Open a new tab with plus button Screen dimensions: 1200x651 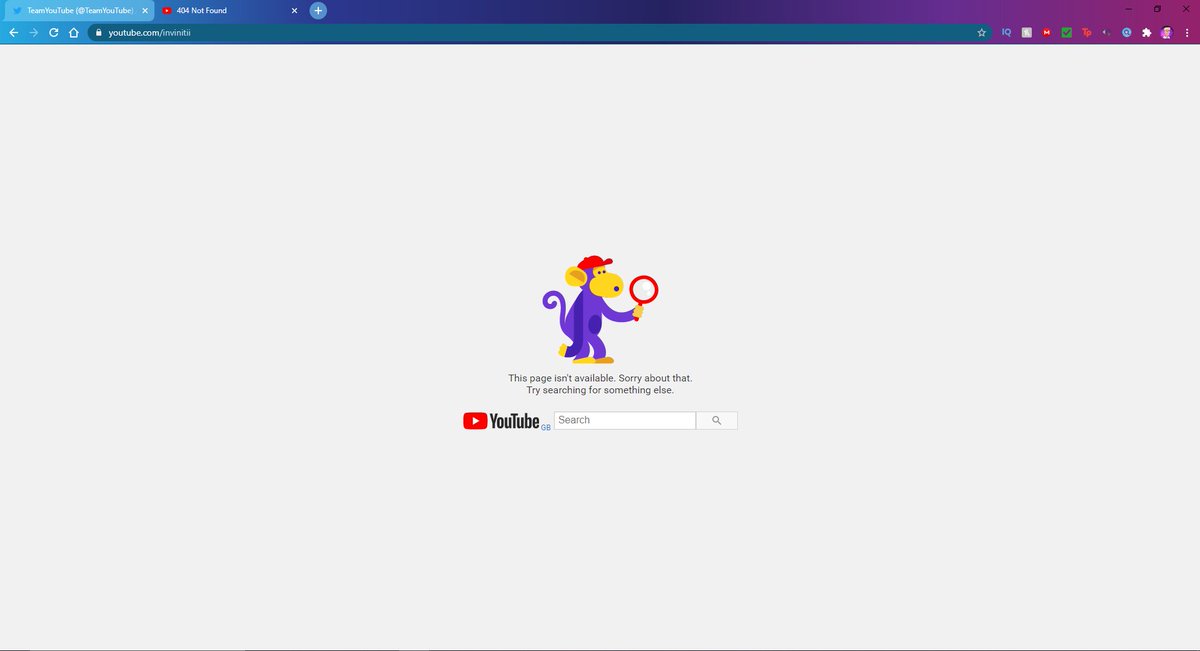(x=318, y=11)
